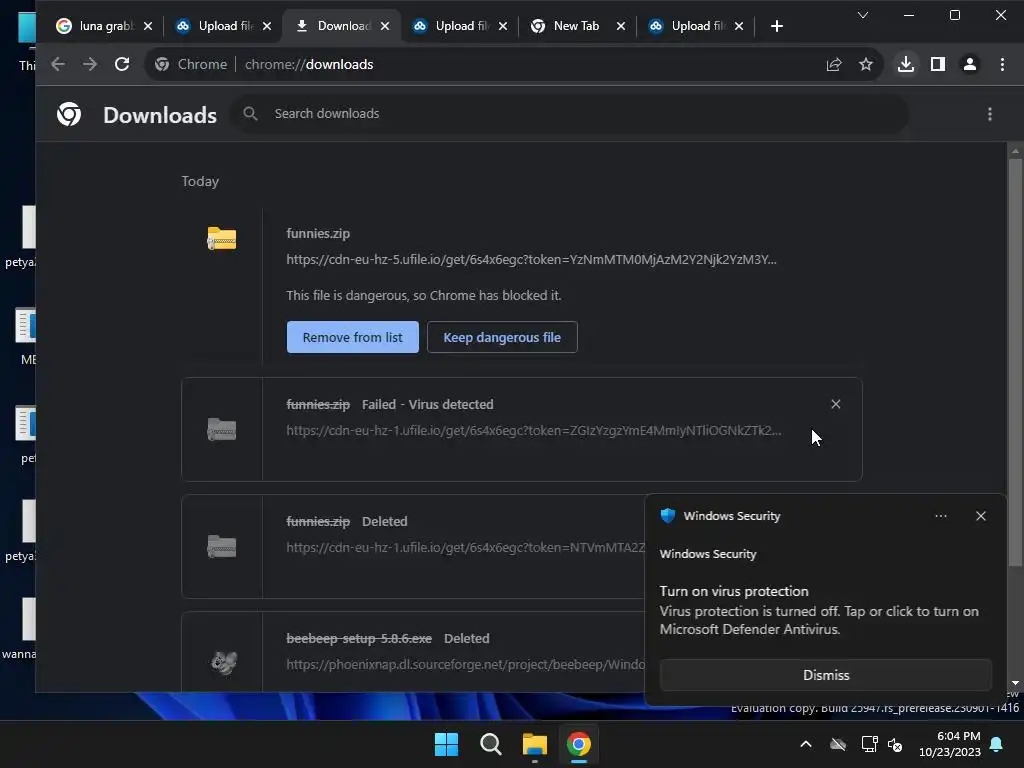The height and width of the screenshot is (768, 1024).
Task: Open the Virus detected funnies.zip URL
Action: click(x=534, y=430)
